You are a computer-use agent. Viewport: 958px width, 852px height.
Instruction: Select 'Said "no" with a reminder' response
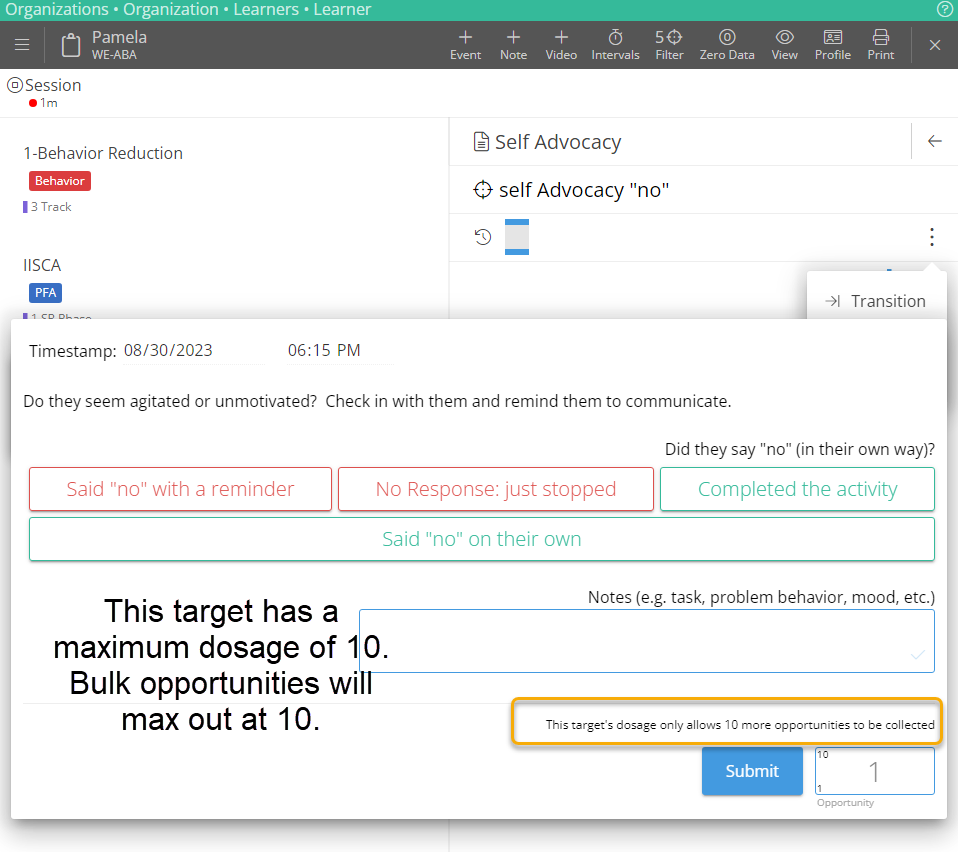pyautogui.click(x=180, y=489)
